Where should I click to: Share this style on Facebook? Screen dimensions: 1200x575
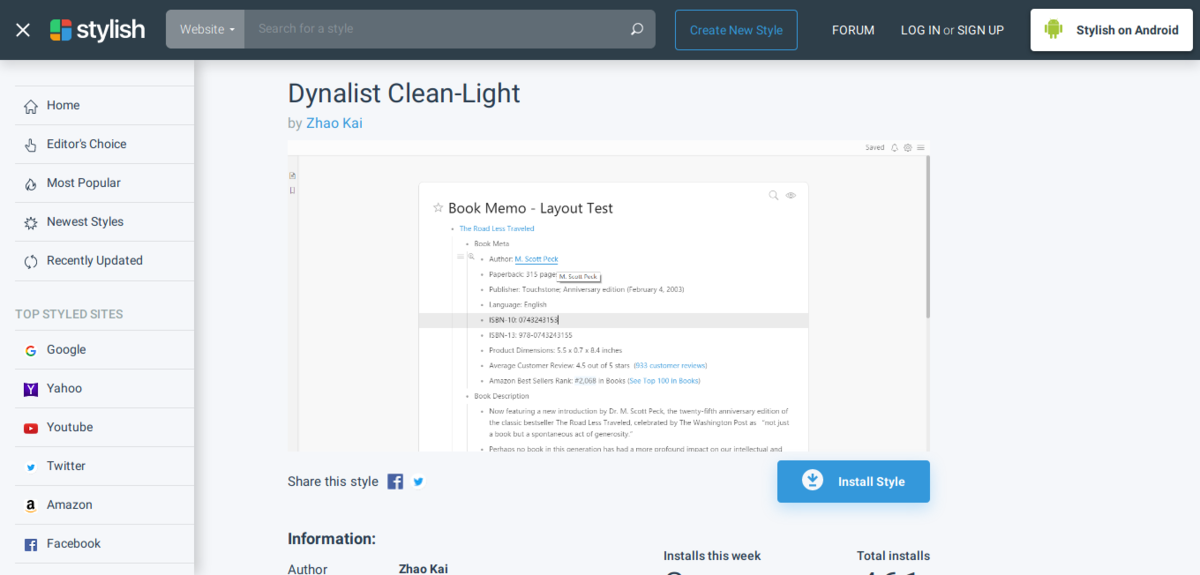pos(395,481)
